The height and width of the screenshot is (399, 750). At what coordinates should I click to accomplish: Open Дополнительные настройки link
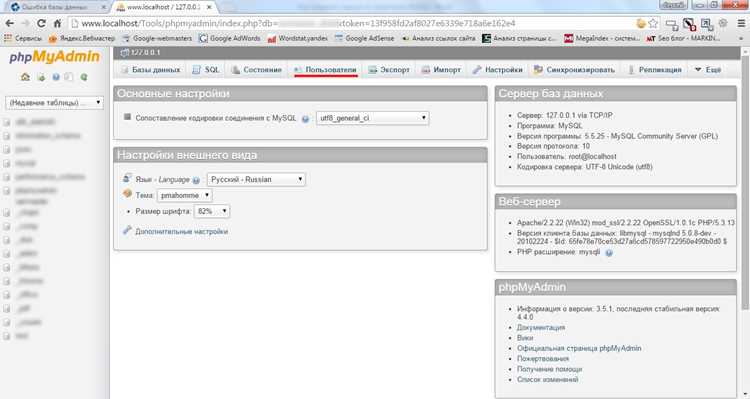[x=181, y=232]
